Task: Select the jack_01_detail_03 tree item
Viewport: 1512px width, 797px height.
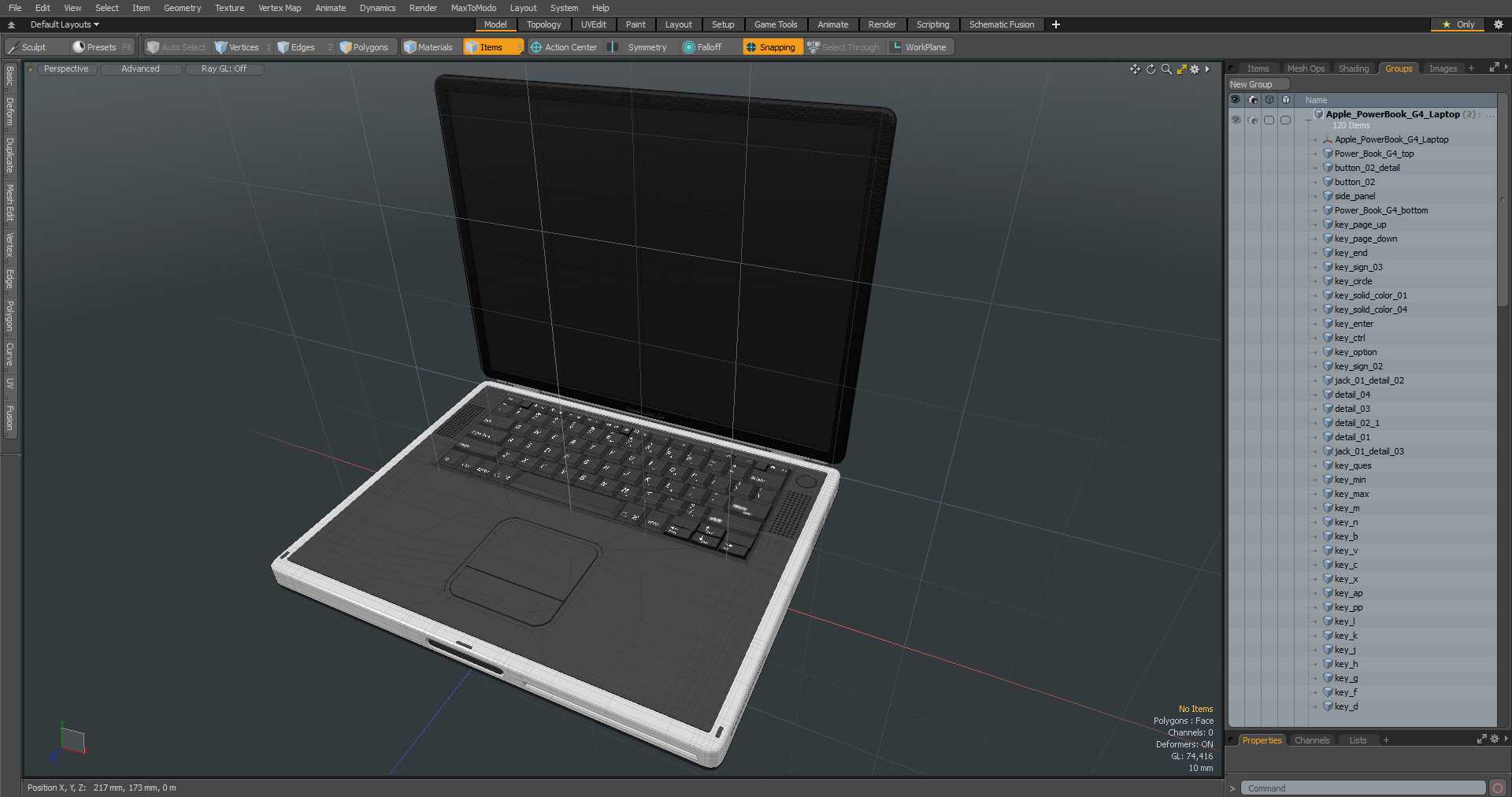Action: point(1369,451)
